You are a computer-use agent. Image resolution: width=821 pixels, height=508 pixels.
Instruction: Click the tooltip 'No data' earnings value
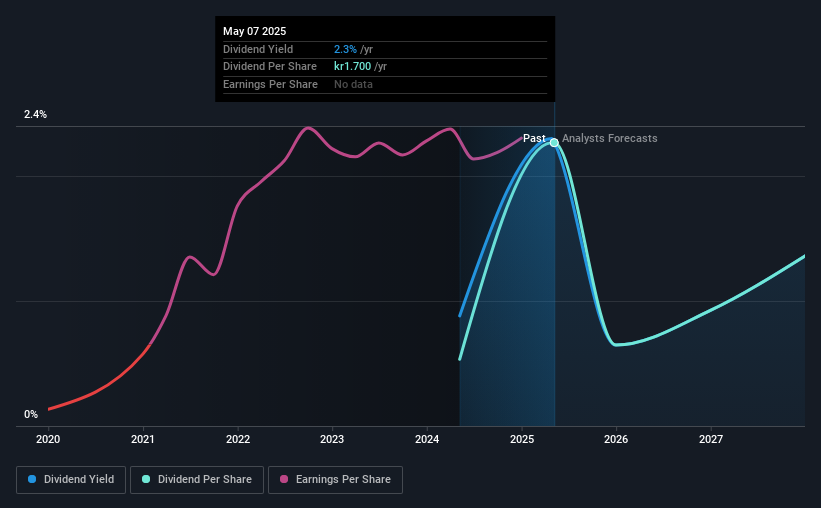(353, 84)
